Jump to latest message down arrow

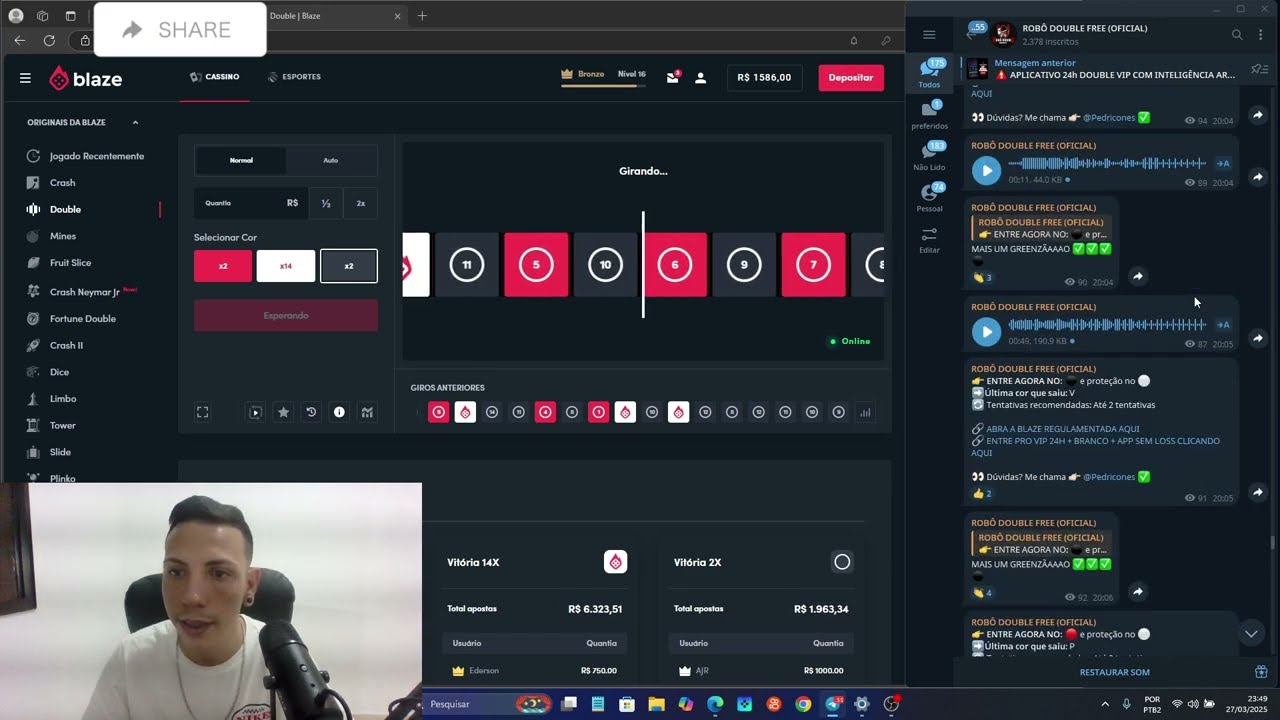click(x=1250, y=634)
